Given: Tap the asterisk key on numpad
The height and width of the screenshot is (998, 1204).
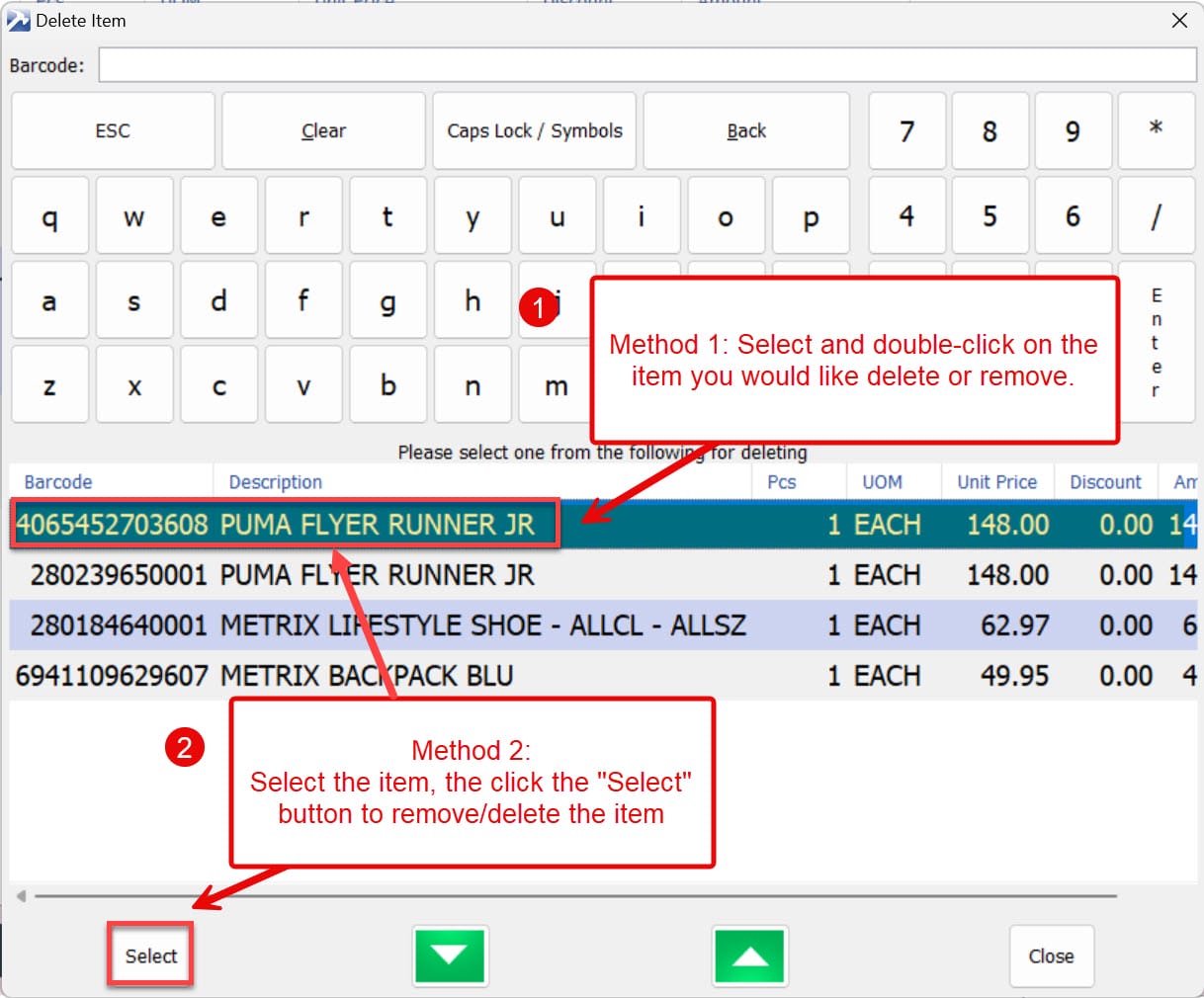Looking at the screenshot, I should click(x=1156, y=130).
